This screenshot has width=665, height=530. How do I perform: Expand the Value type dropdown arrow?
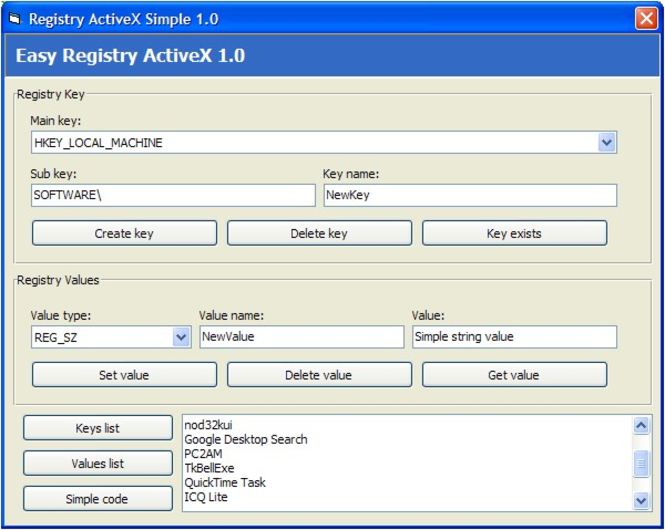pos(182,337)
